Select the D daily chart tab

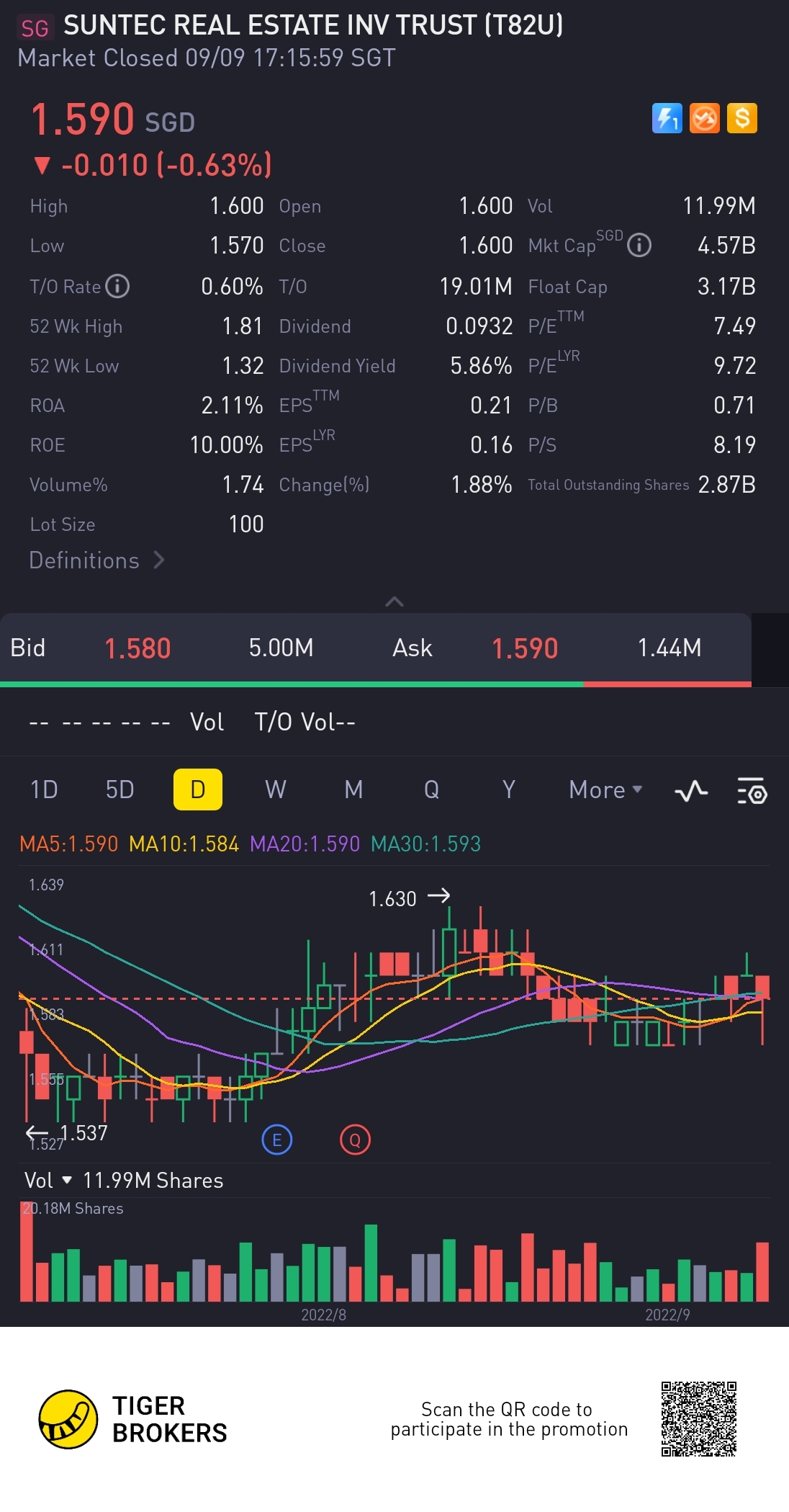coord(198,789)
